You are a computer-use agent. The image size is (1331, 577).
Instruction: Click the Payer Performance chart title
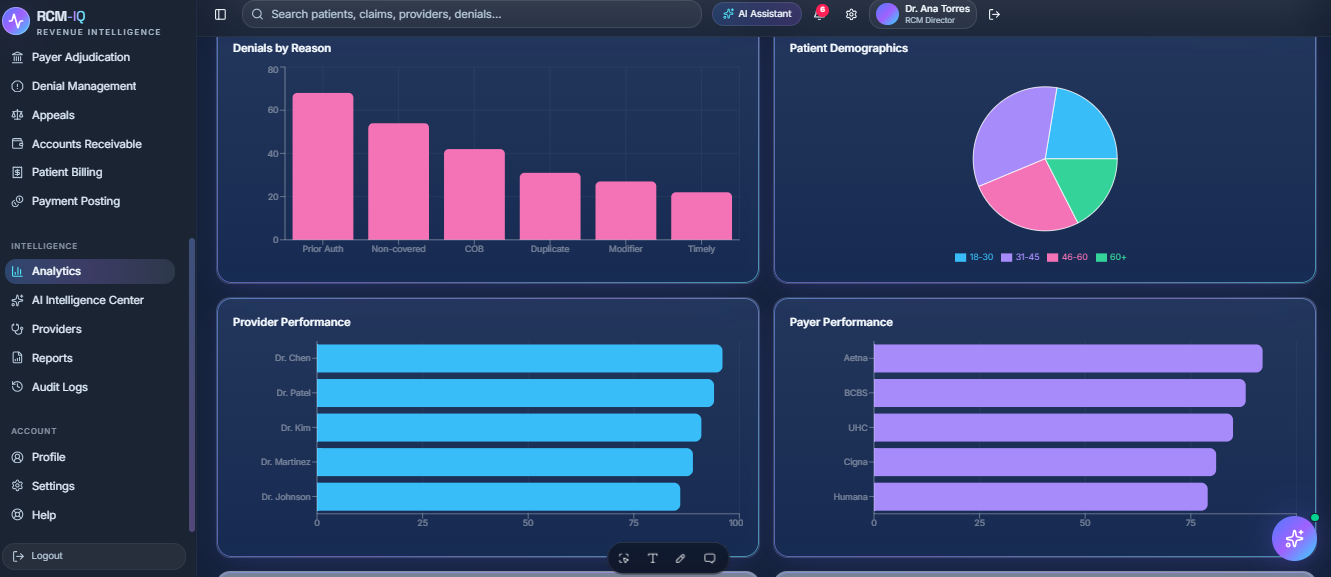(x=841, y=322)
